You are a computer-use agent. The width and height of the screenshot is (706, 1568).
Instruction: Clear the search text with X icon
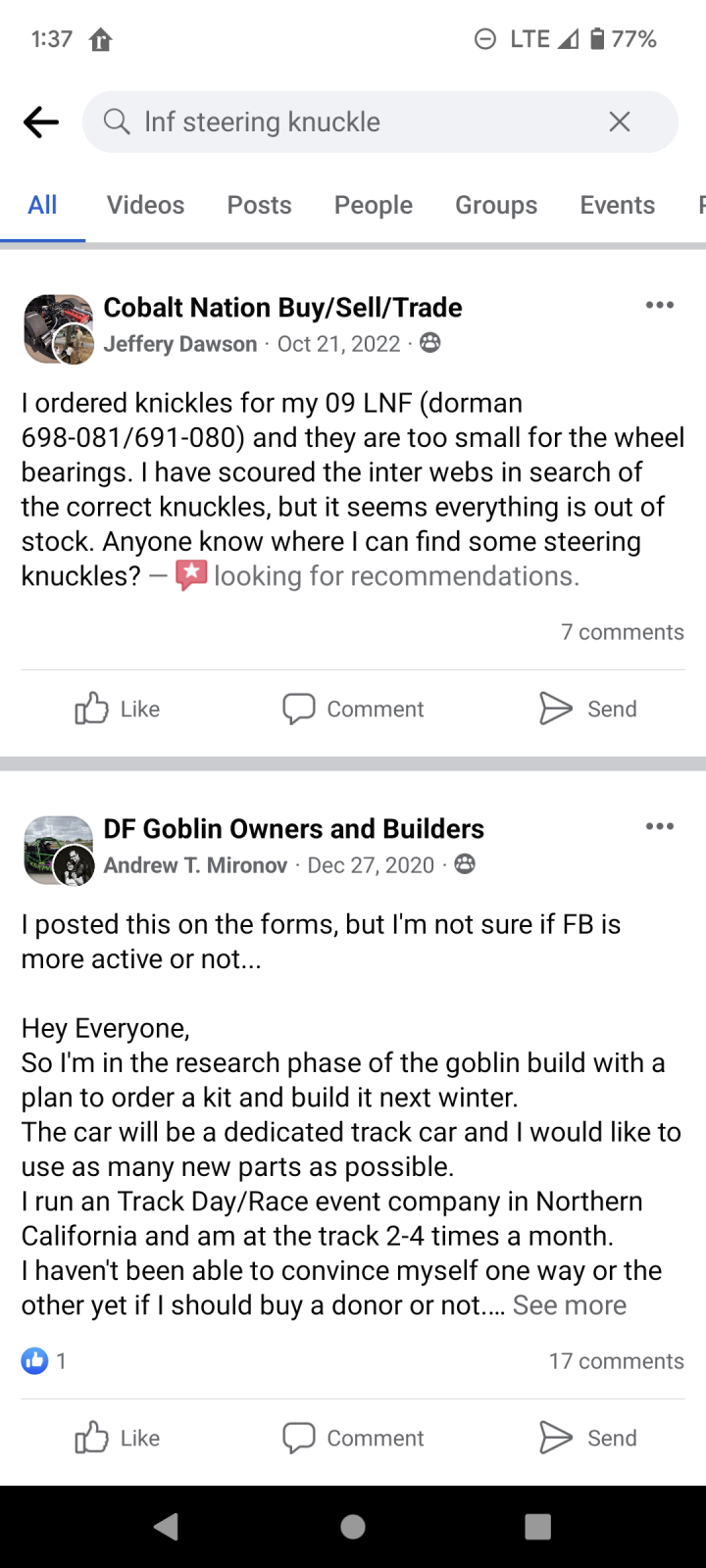coord(619,122)
